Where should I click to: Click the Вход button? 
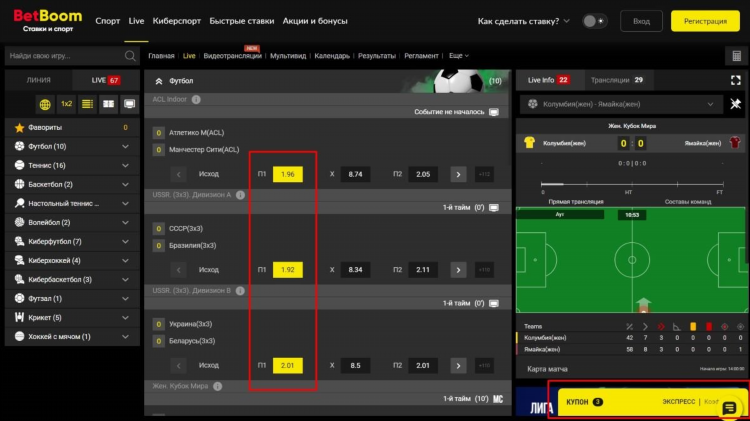(x=641, y=21)
